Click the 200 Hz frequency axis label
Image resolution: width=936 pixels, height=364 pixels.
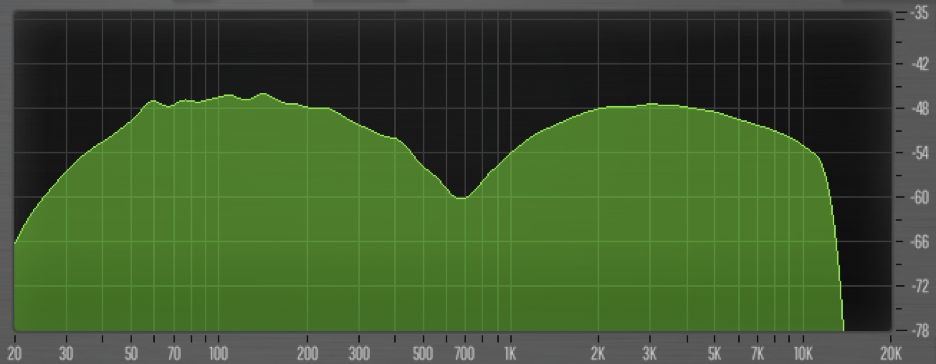307,353
